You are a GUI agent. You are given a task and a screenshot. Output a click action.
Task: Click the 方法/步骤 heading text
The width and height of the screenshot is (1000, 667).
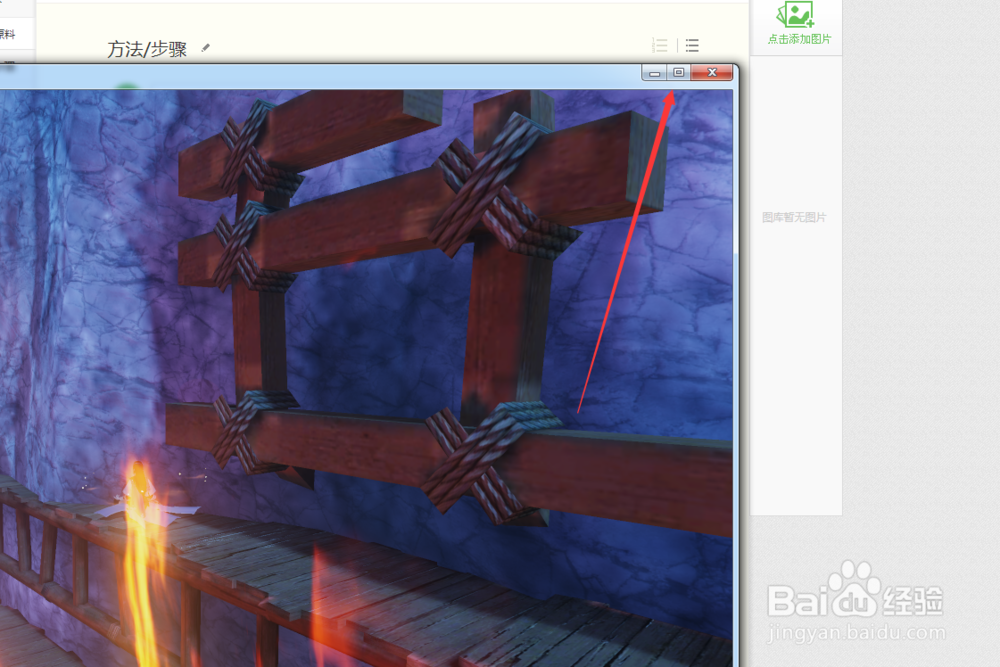coord(147,49)
